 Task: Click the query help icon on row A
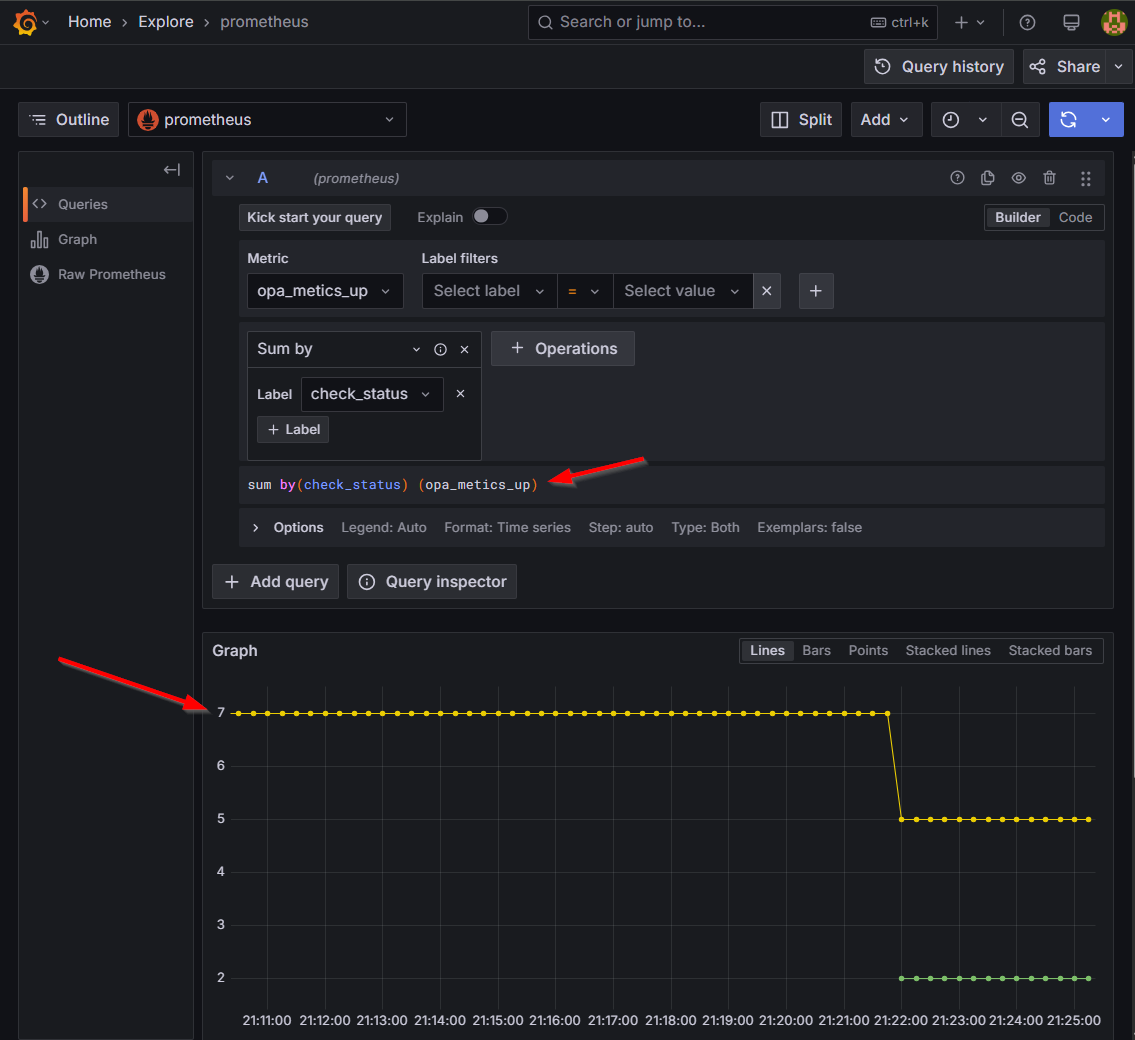[x=957, y=177]
